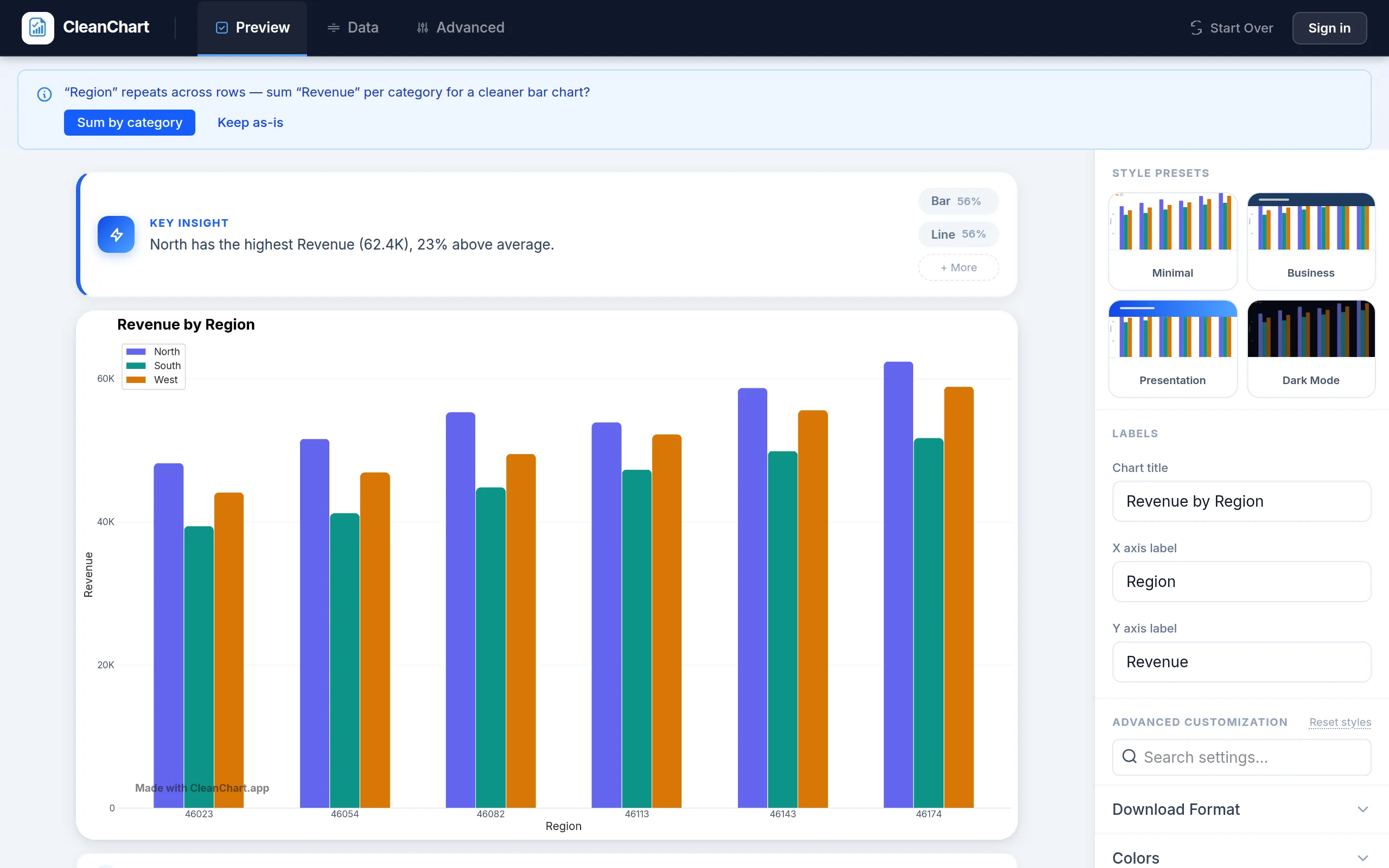Switch to the Preview tab
Screen dimensions: 1389x868
[x=252, y=28]
